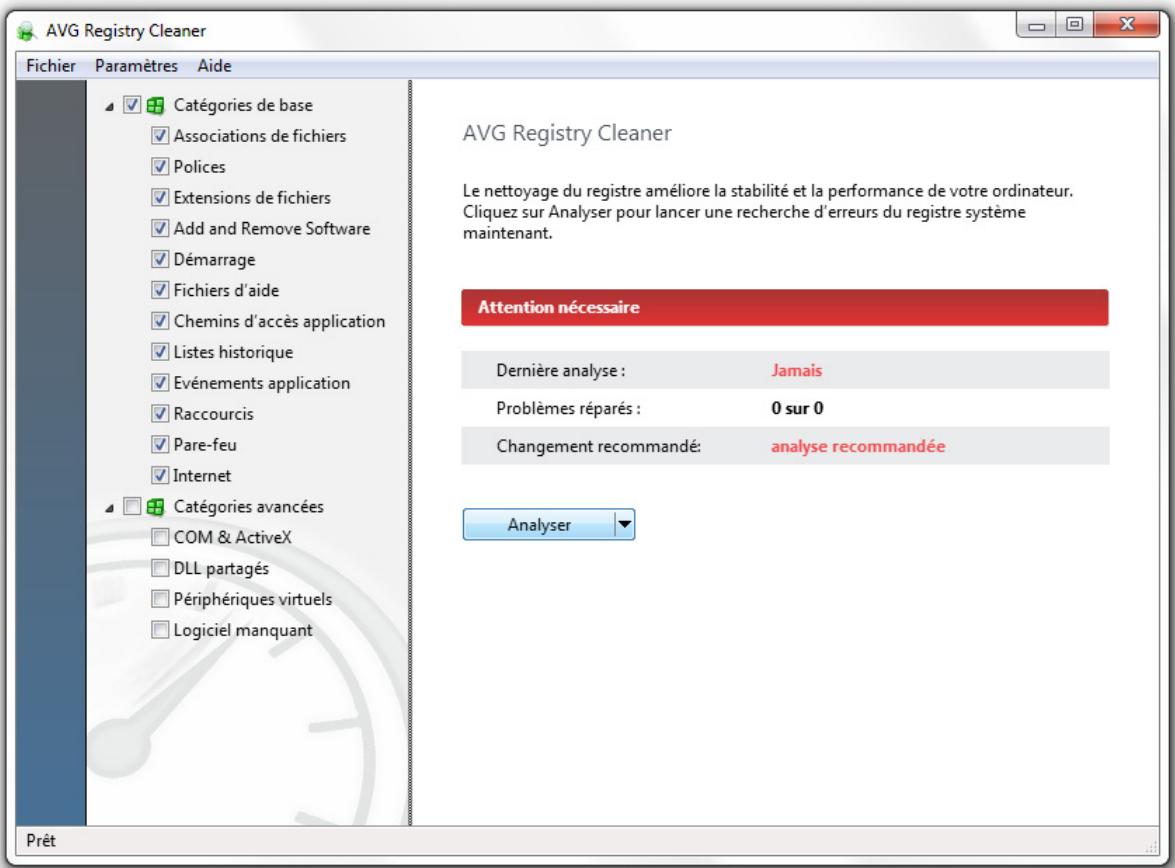Click the AVG Registry Cleaner title bar icon
This screenshot has width=1175, height=868.
pyautogui.click(x=27, y=31)
